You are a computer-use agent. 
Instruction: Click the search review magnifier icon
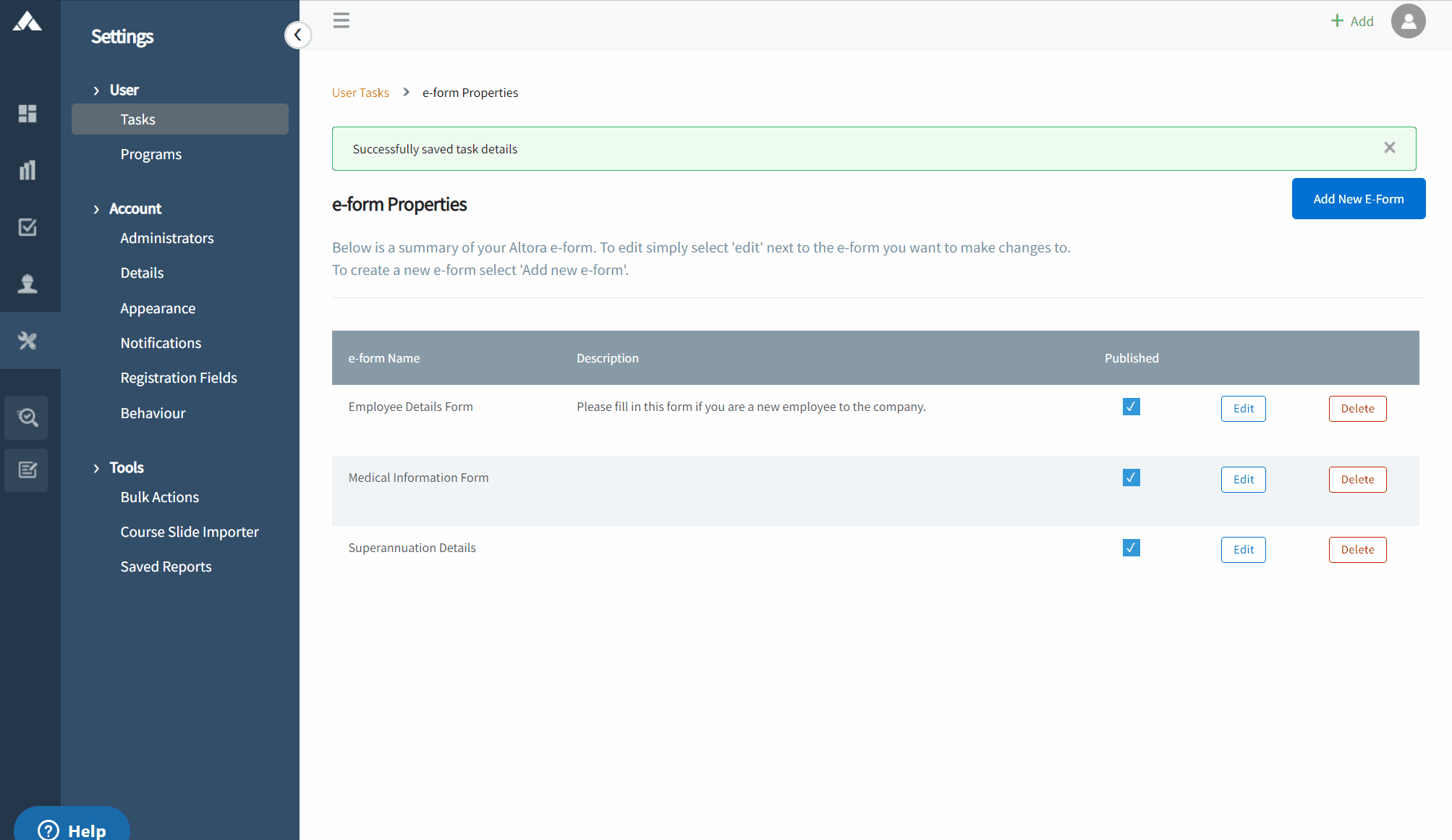click(27, 417)
